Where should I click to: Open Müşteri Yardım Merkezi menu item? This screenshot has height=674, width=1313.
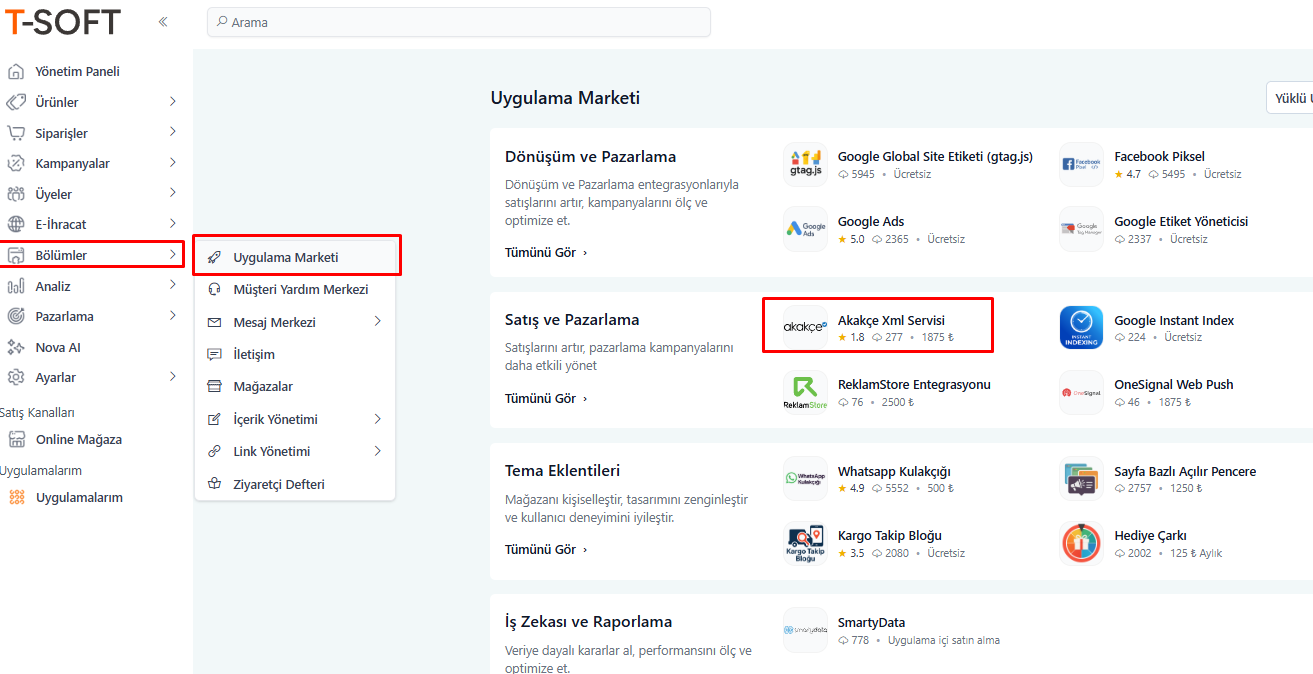coord(296,290)
